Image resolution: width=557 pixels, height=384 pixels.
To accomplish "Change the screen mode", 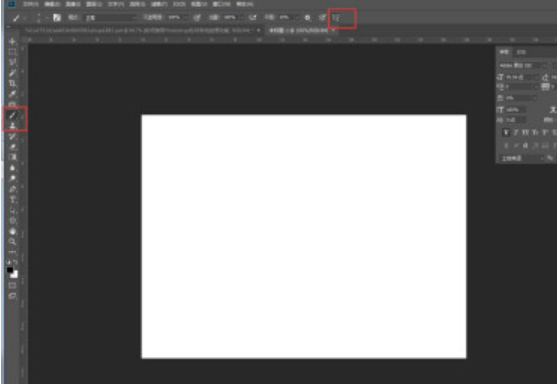I will (x=12, y=296).
